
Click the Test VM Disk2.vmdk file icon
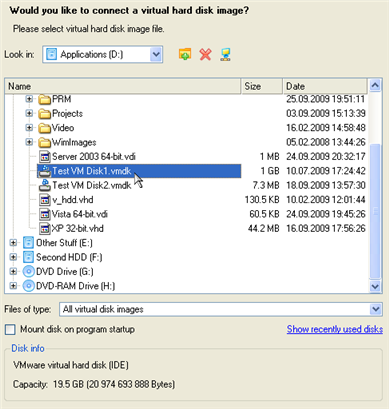coord(45,186)
